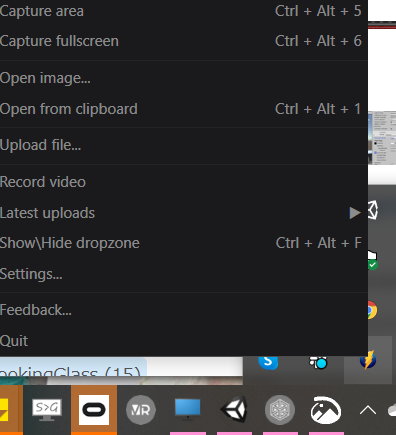Select Open from clipboard
The image size is (396, 435).
184,109
